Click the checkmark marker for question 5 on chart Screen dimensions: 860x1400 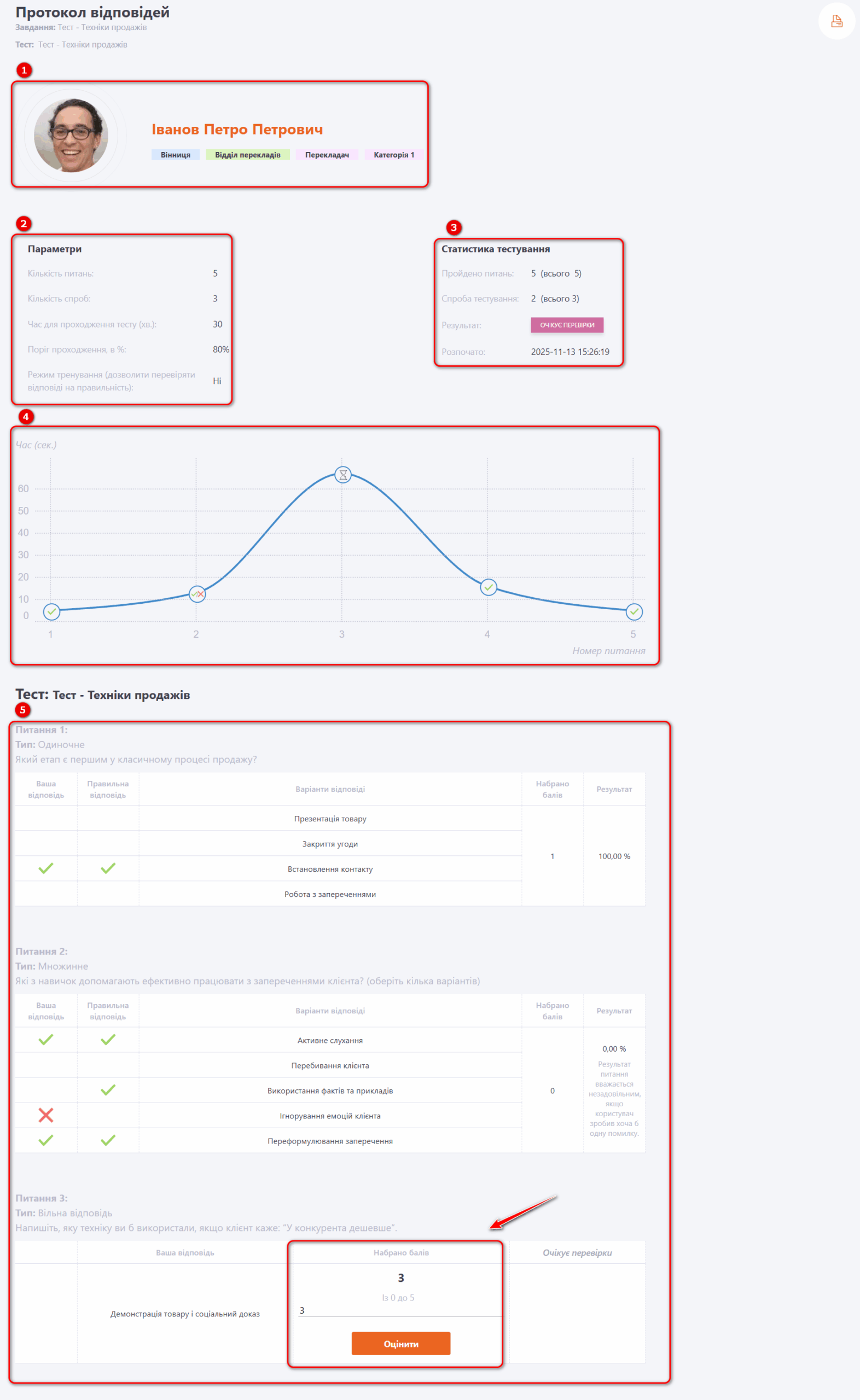click(634, 611)
